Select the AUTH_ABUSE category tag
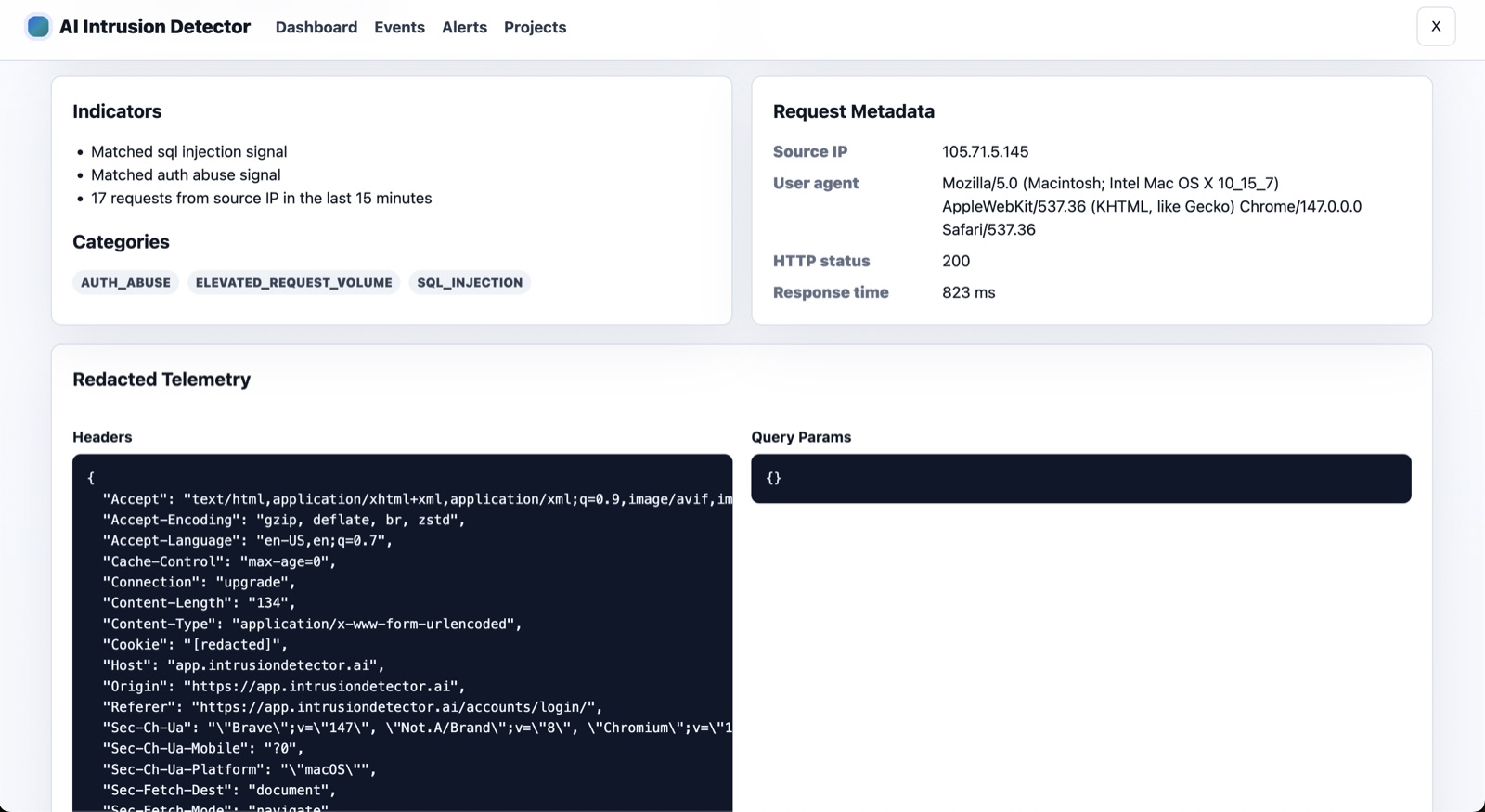Viewport: 1485px width, 812px height. pos(125,282)
